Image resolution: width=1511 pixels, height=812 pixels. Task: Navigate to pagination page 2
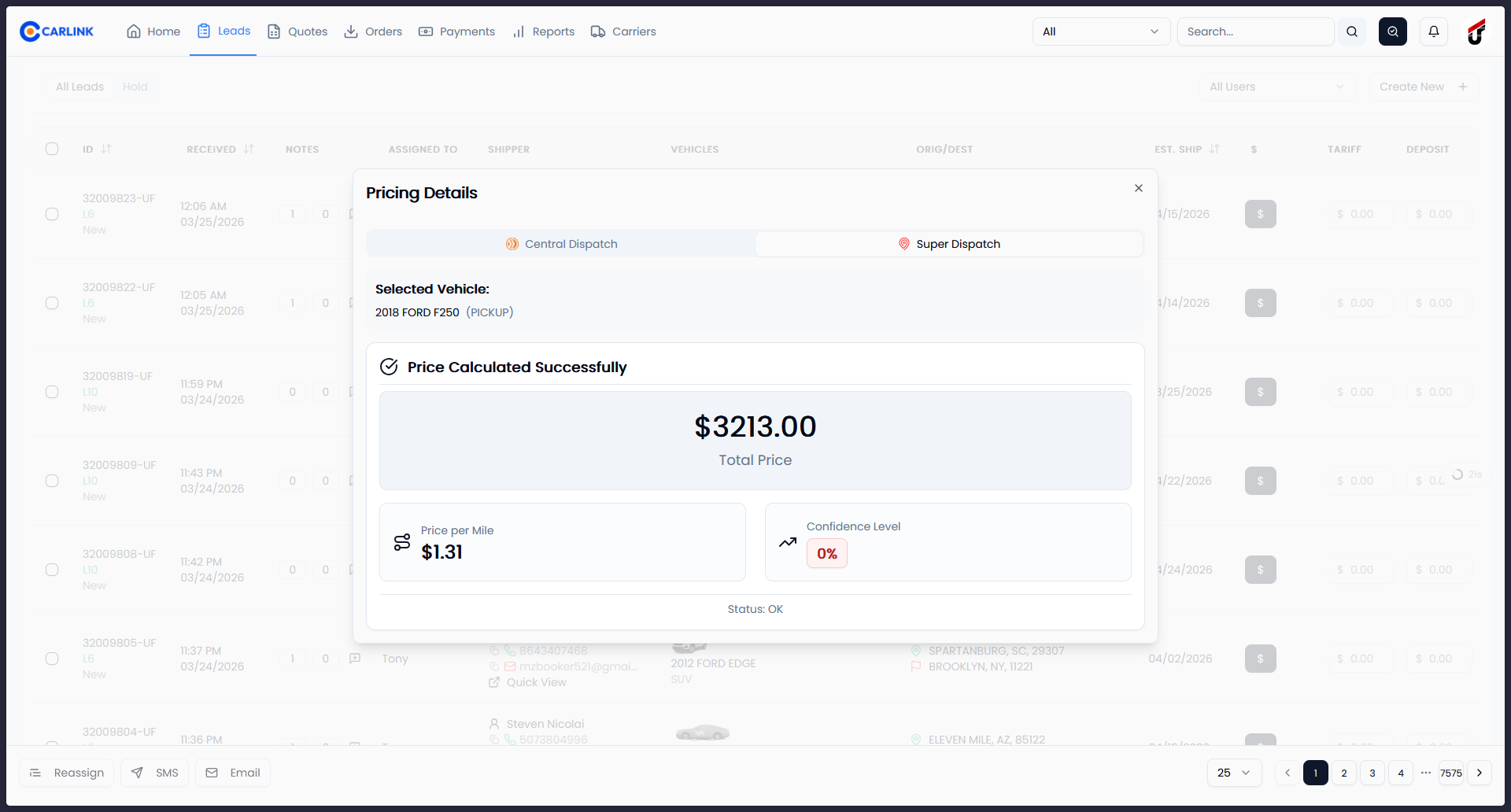[x=1344, y=773]
